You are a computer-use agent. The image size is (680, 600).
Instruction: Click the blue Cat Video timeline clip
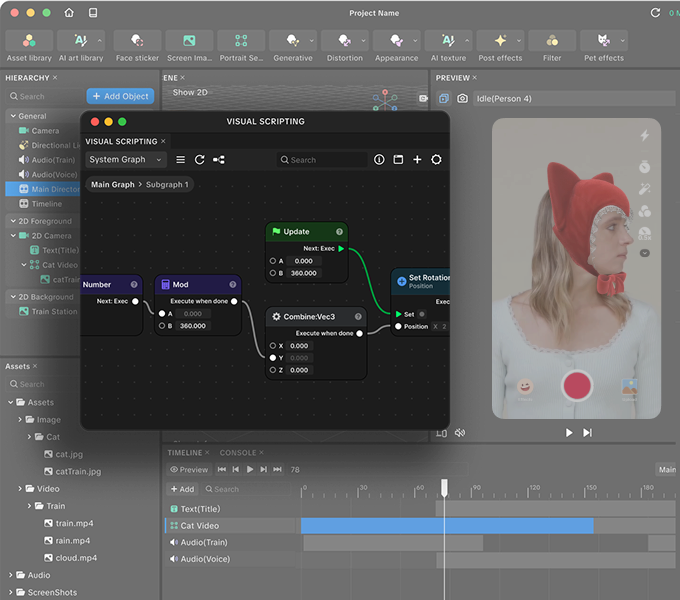click(447, 525)
